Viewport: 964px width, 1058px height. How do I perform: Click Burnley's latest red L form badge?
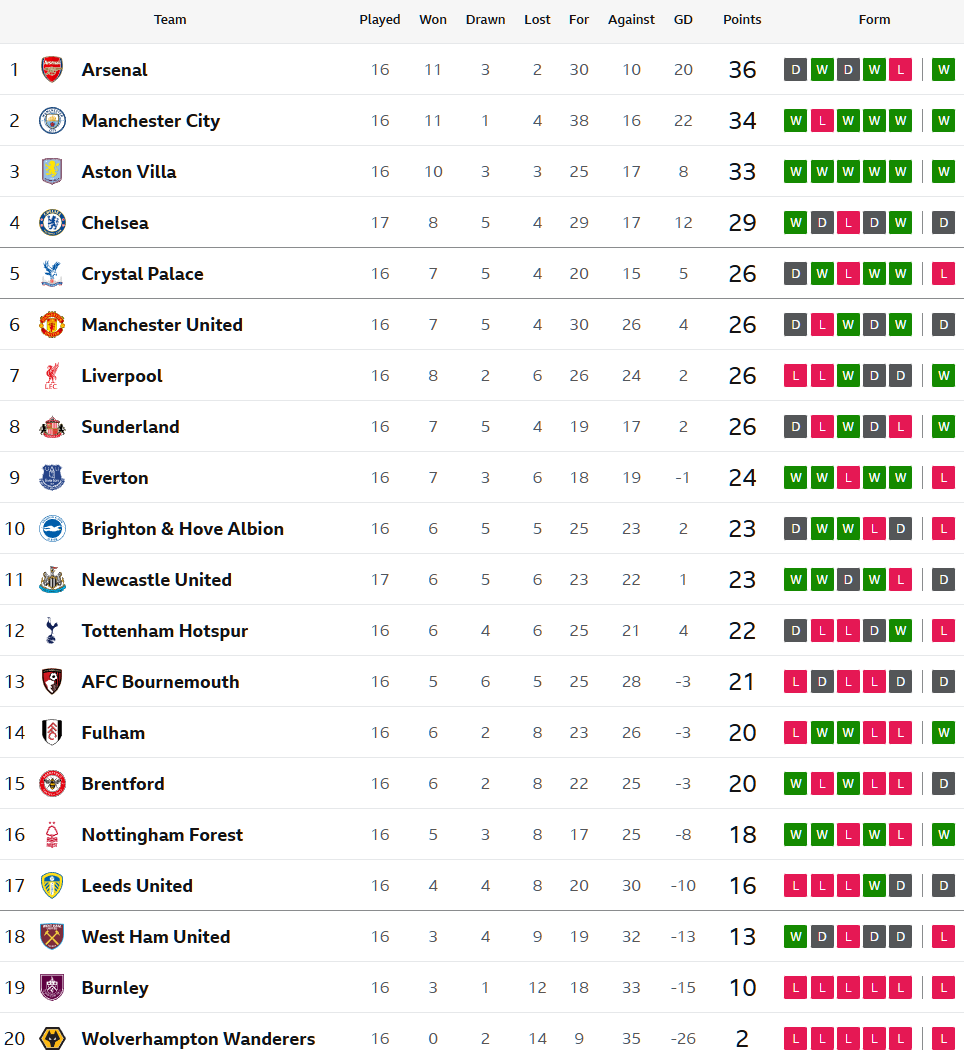click(943, 988)
